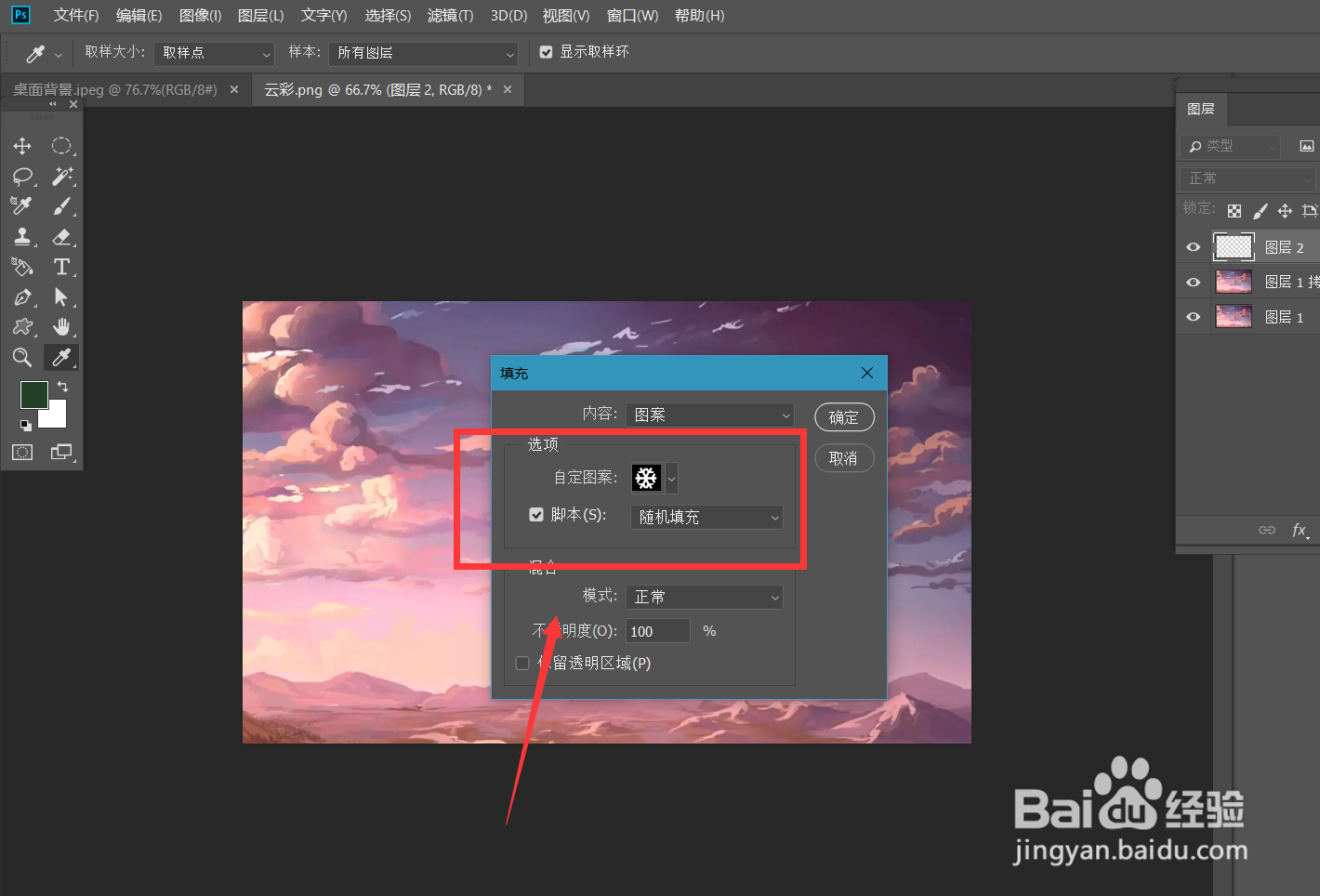1320x896 pixels.
Task: Click the 取消 button
Action: [844, 458]
